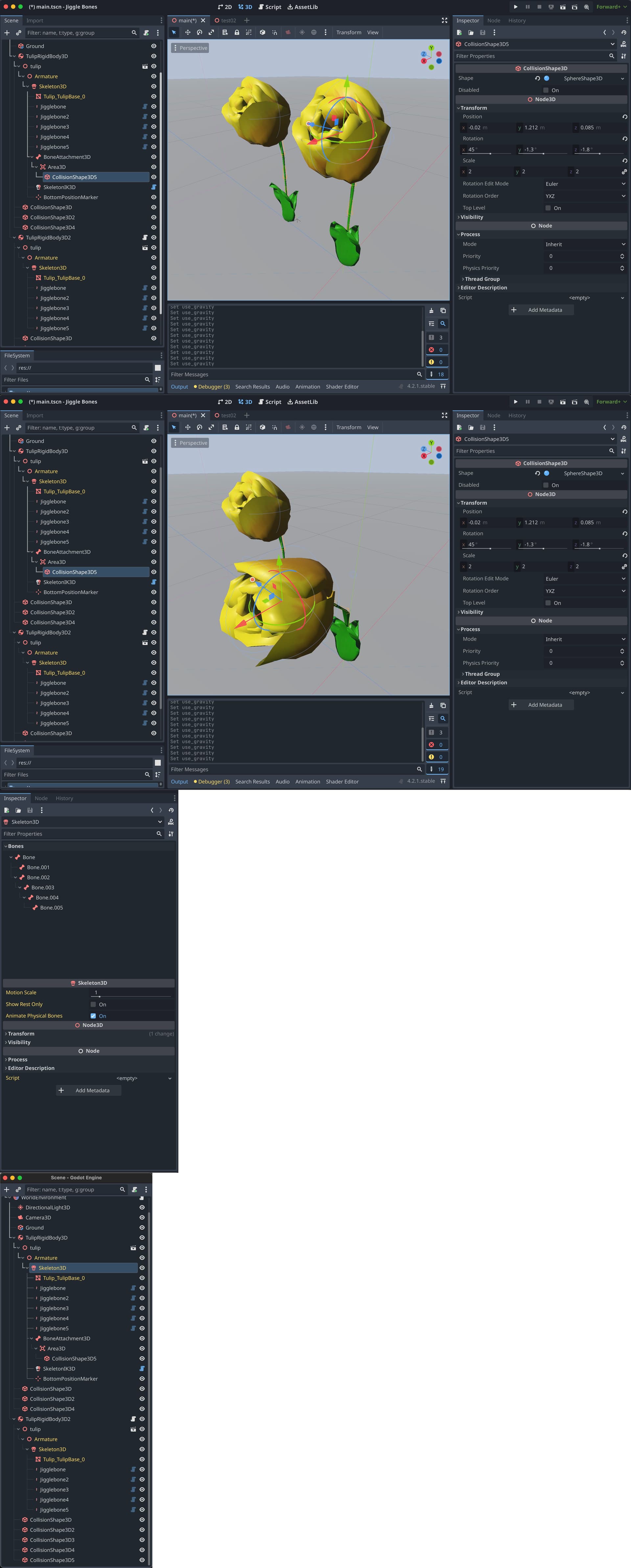
Task: Uncheck Animate Physical Bones checkbox
Action: [93, 1016]
